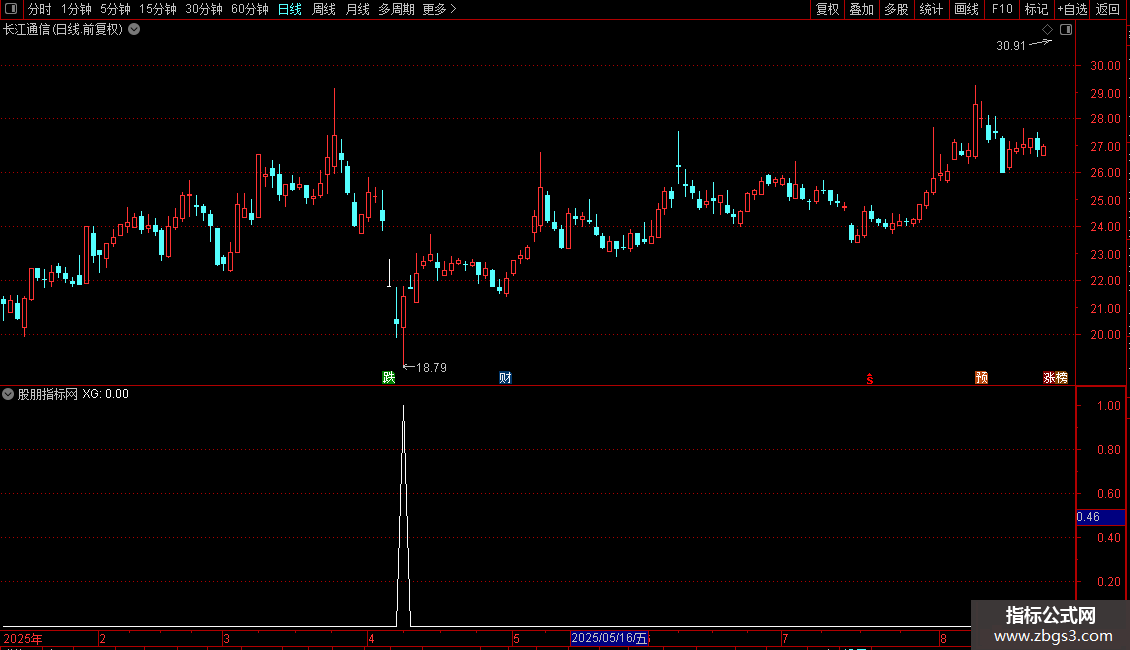Switch to 周线 weekly chart
Image resolution: width=1130 pixels, height=650 pixels.
324,9
